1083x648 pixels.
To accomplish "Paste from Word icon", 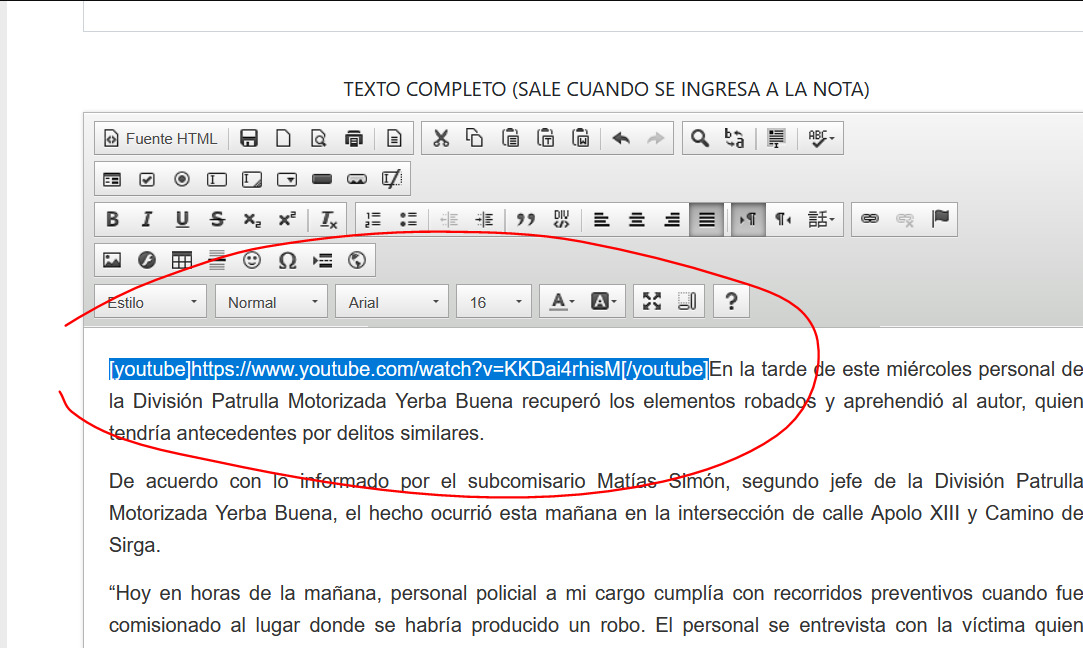I will click(581, 138).
